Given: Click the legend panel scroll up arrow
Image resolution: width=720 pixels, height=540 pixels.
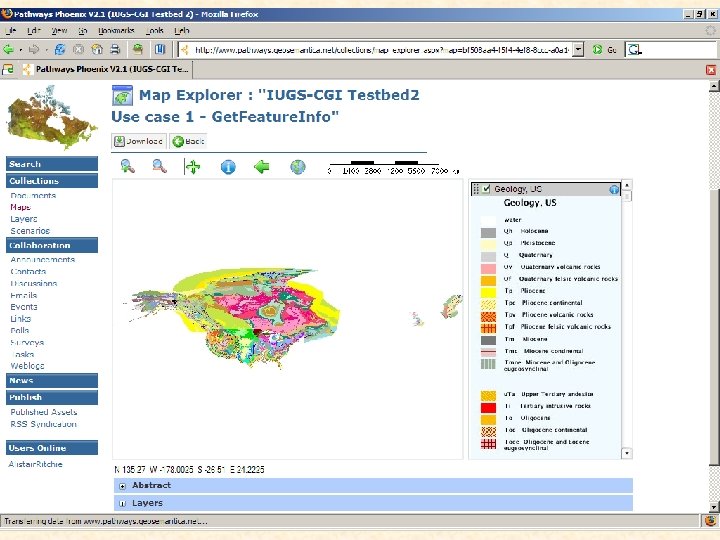Looking at the screenshot, I should coord(627,185).
